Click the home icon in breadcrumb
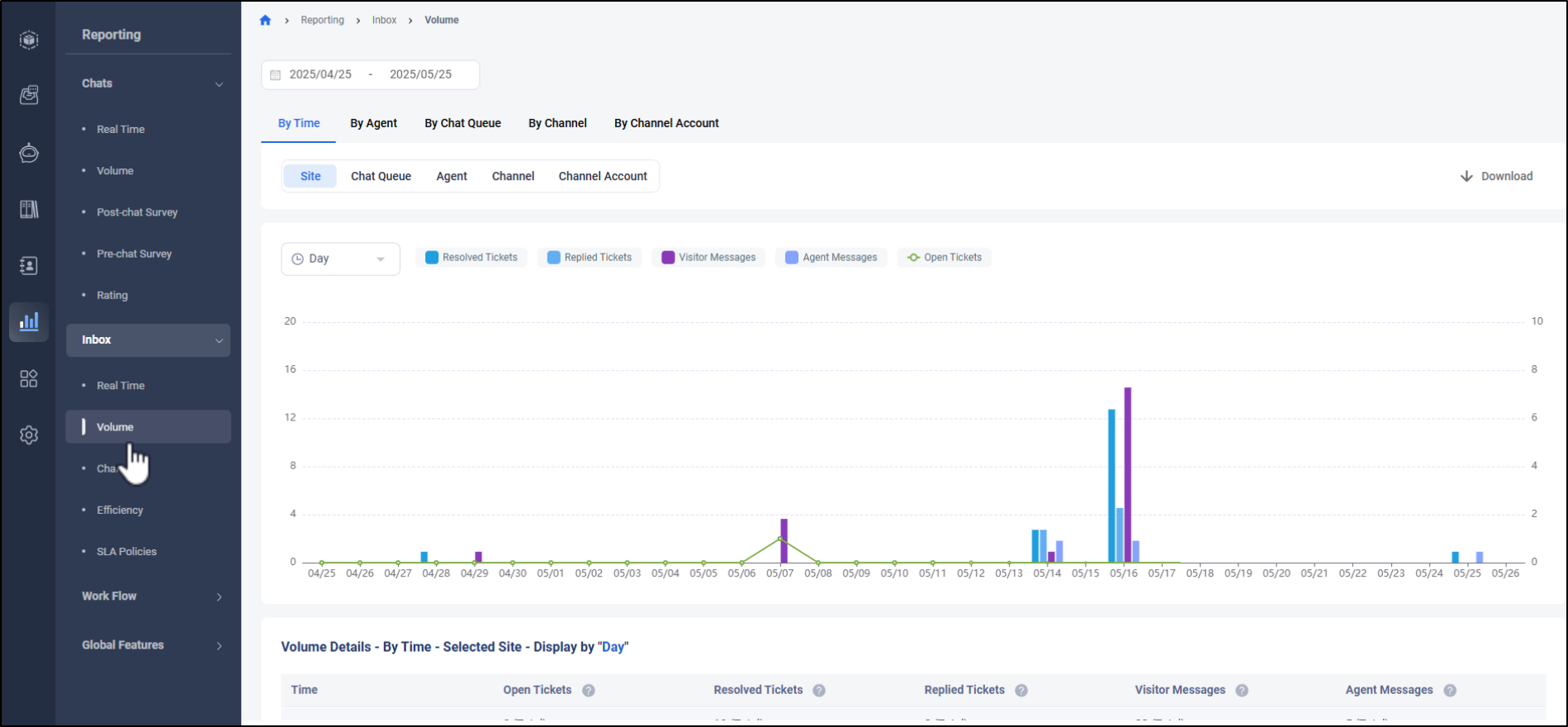The width and height of the screenshot is (1568, 727). tap(265, 21)
